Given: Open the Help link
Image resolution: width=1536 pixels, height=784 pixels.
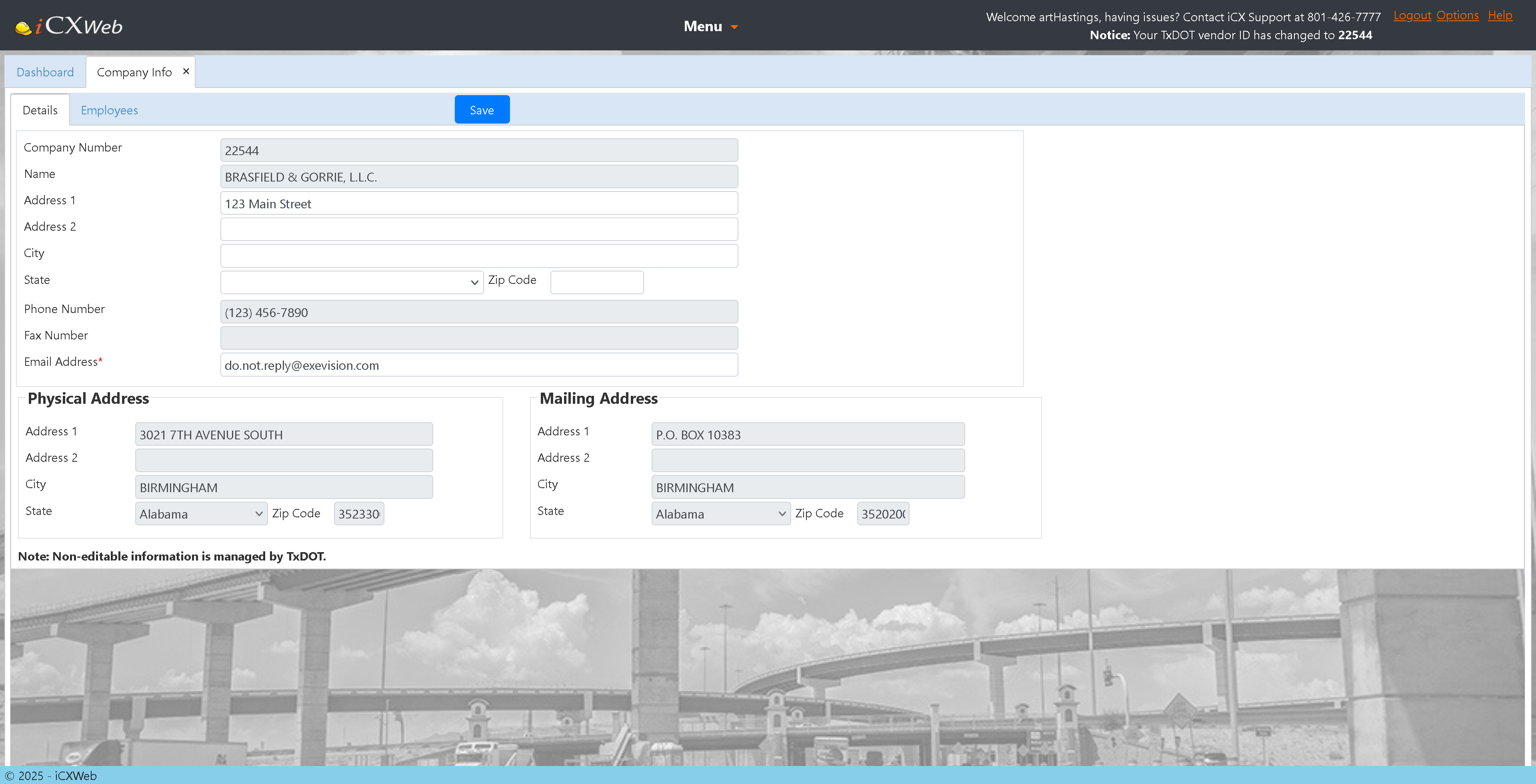Looking at the screenshot, I should click(x=1500, y=16).
